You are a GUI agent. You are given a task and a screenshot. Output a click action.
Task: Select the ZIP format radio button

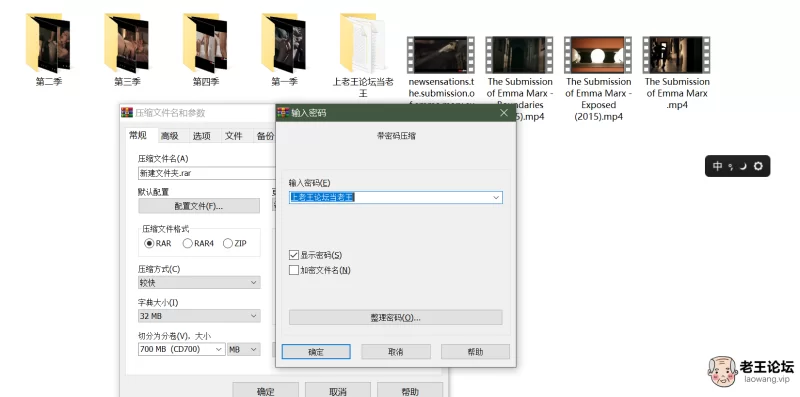(228, 243)
